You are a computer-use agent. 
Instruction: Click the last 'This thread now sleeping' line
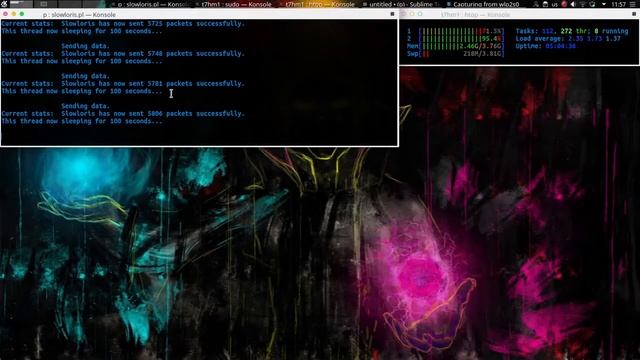point(82,121)
